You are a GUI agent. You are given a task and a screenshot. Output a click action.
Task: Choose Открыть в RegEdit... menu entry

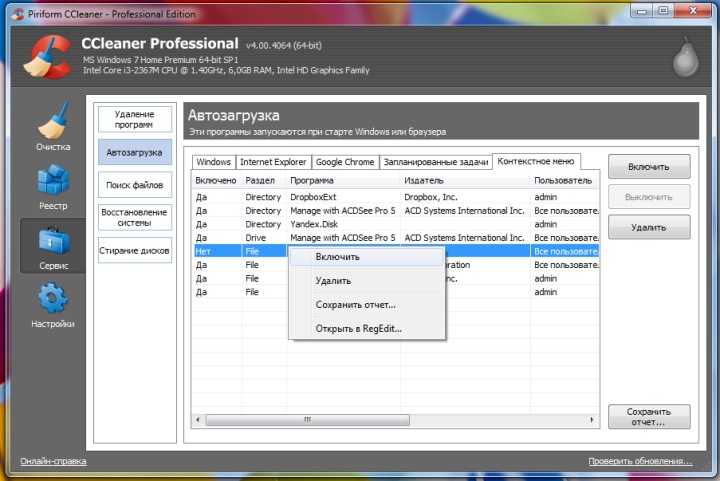click(x=366, y=329)
